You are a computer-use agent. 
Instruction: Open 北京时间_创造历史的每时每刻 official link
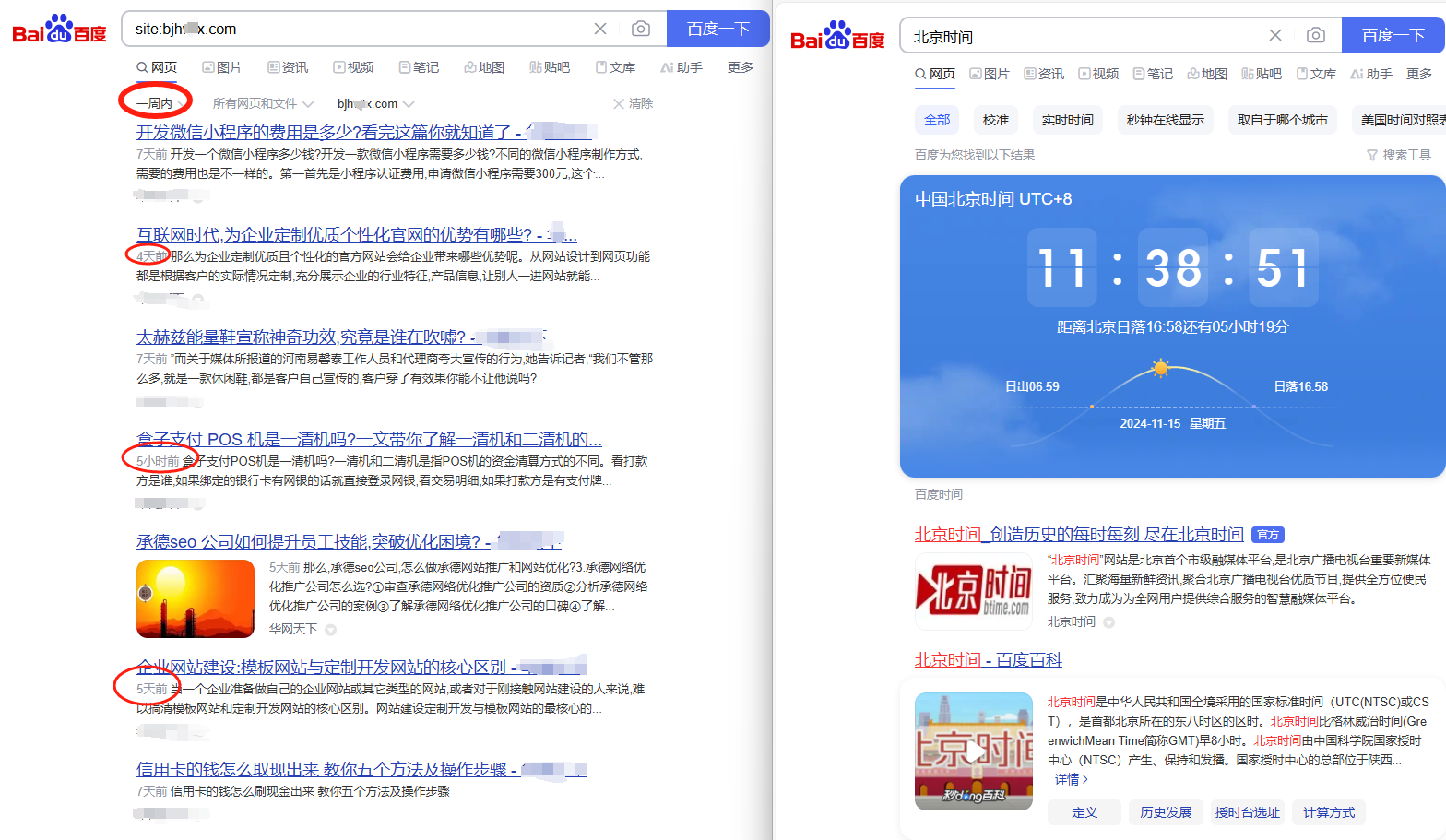1079,534
